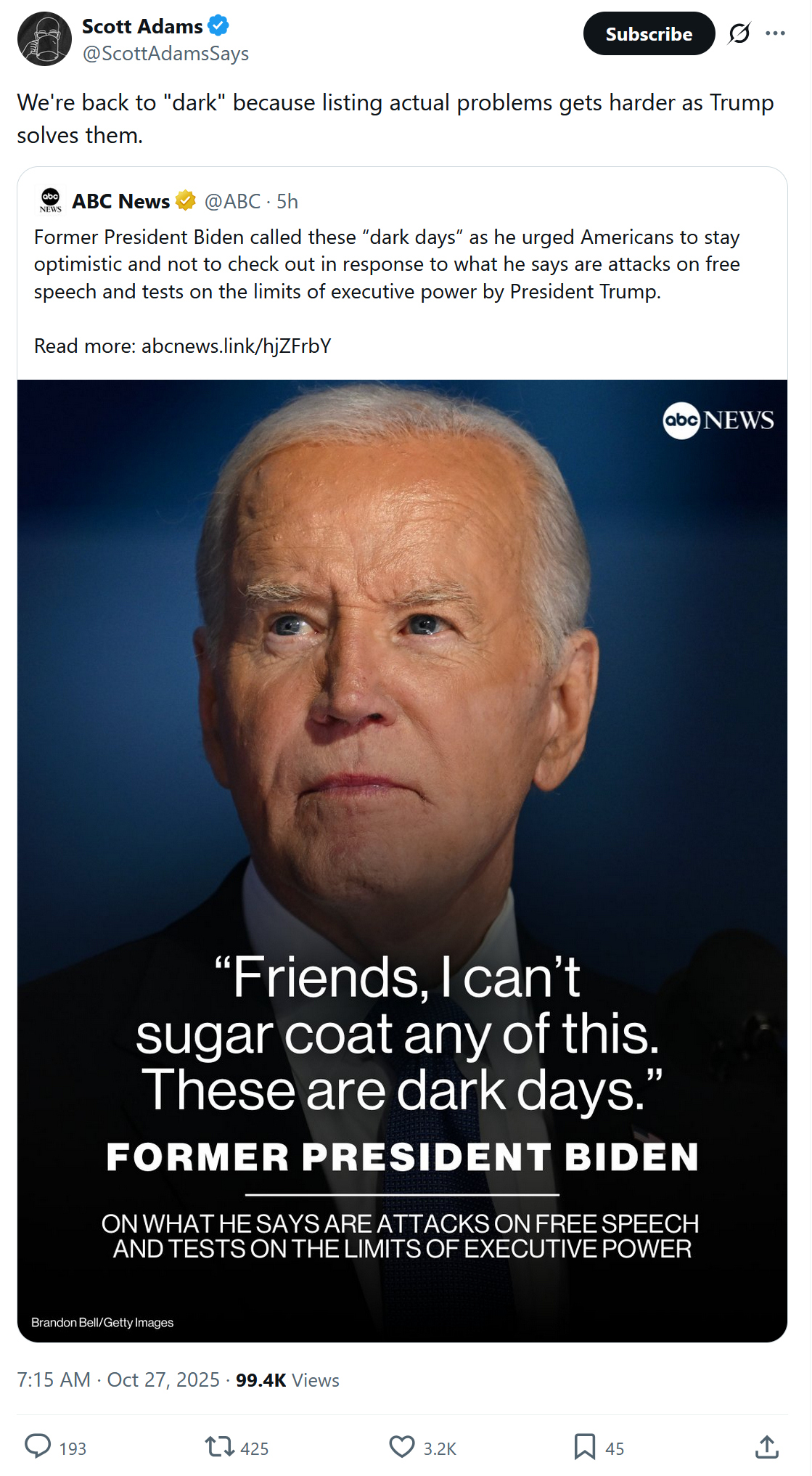Subscribe to Scott Adams

coord(649,33)
